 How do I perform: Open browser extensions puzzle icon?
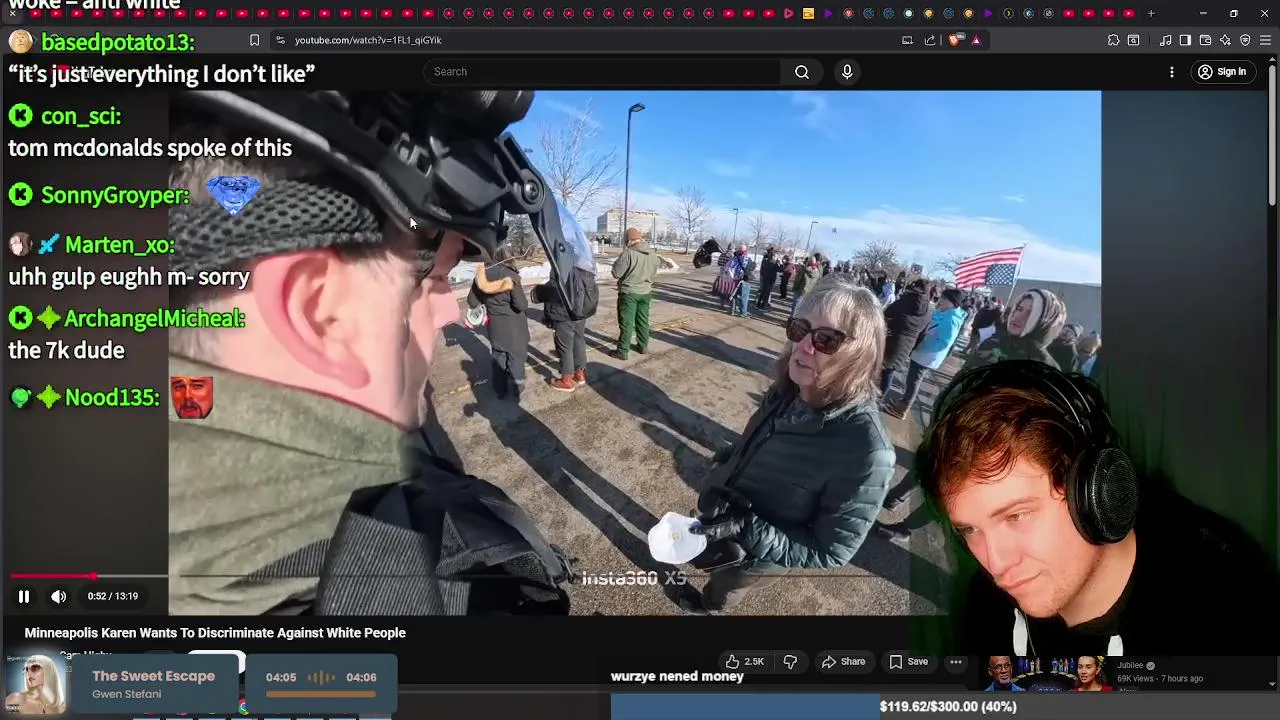[1113, 40]
